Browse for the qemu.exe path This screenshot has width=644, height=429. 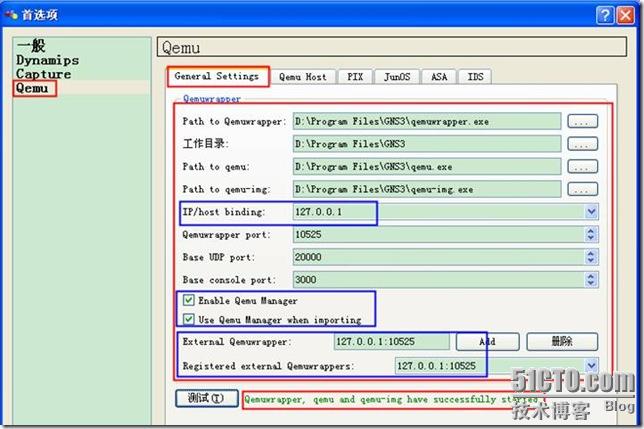coord(582,167)
